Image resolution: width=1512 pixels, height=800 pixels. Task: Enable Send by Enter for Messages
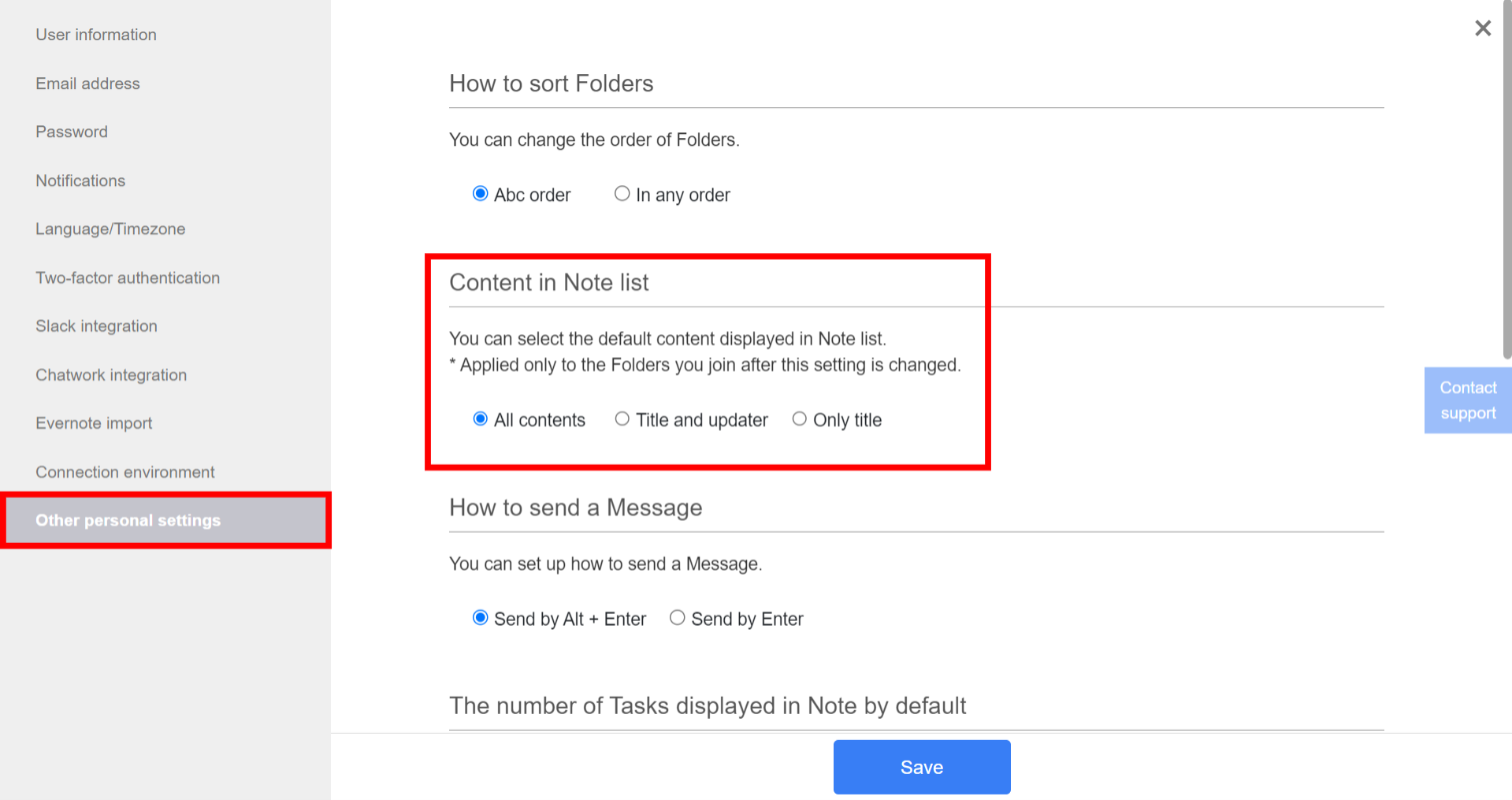(x=677, y=618)
